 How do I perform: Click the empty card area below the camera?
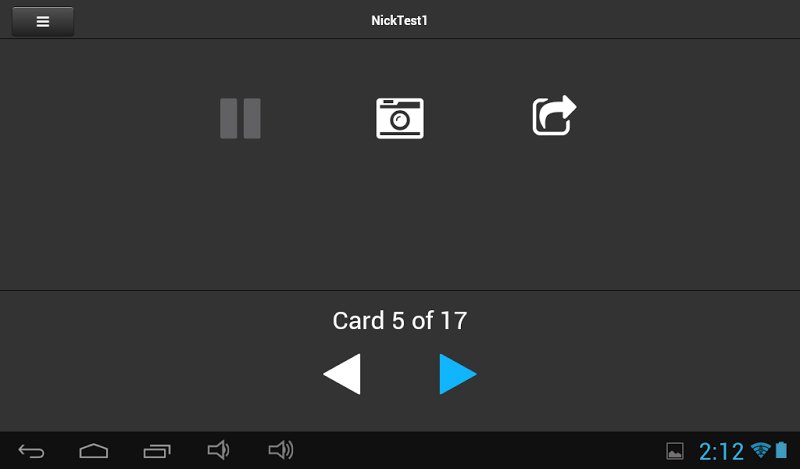coord(400,214)
